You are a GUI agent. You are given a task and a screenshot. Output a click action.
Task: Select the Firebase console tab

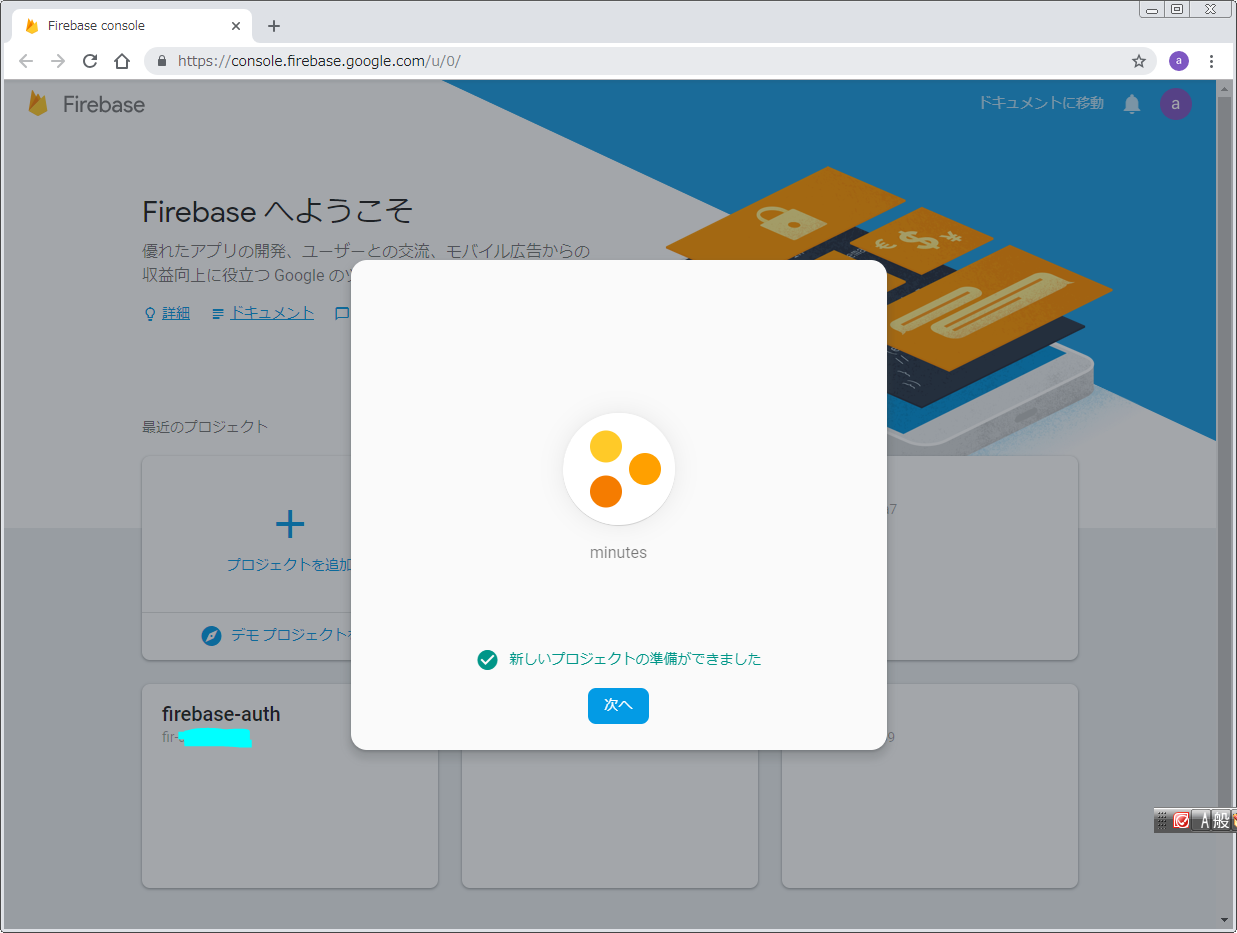pyautogui.click(x=120, y=26)
